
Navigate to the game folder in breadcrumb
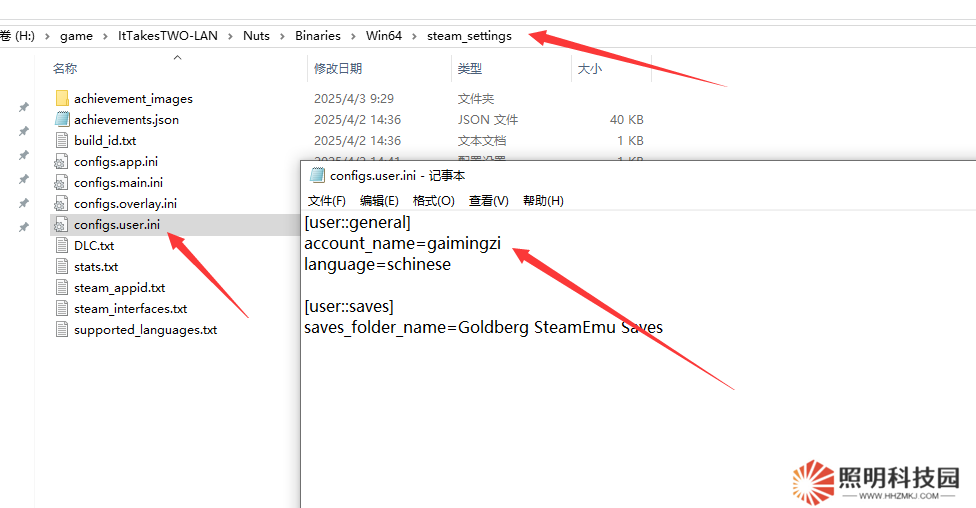76,36
